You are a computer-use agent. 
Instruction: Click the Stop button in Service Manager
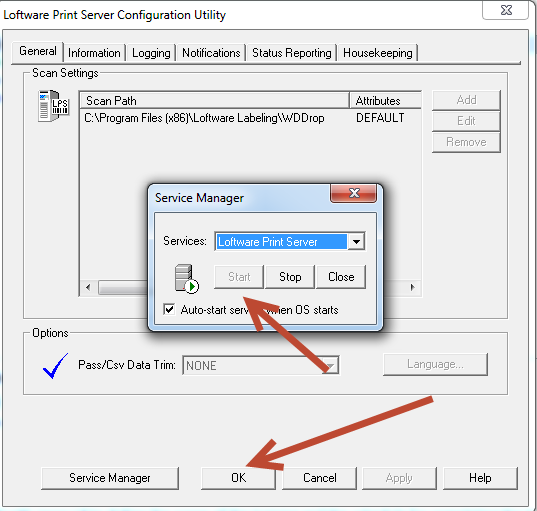tap(290, 277)
